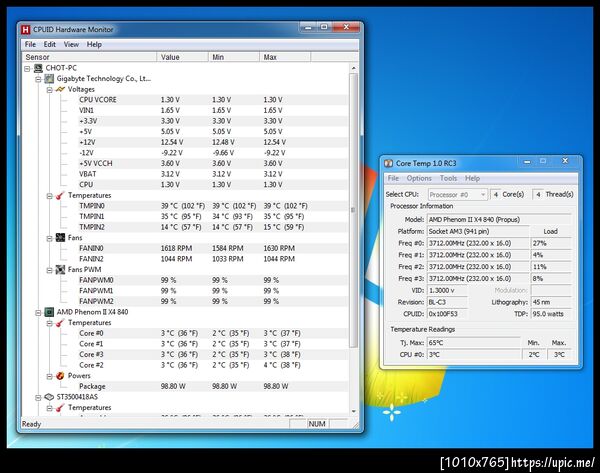Click the TDP 95.0 watts value
Screen dimensions: 600x473
(x=551, y=314)
